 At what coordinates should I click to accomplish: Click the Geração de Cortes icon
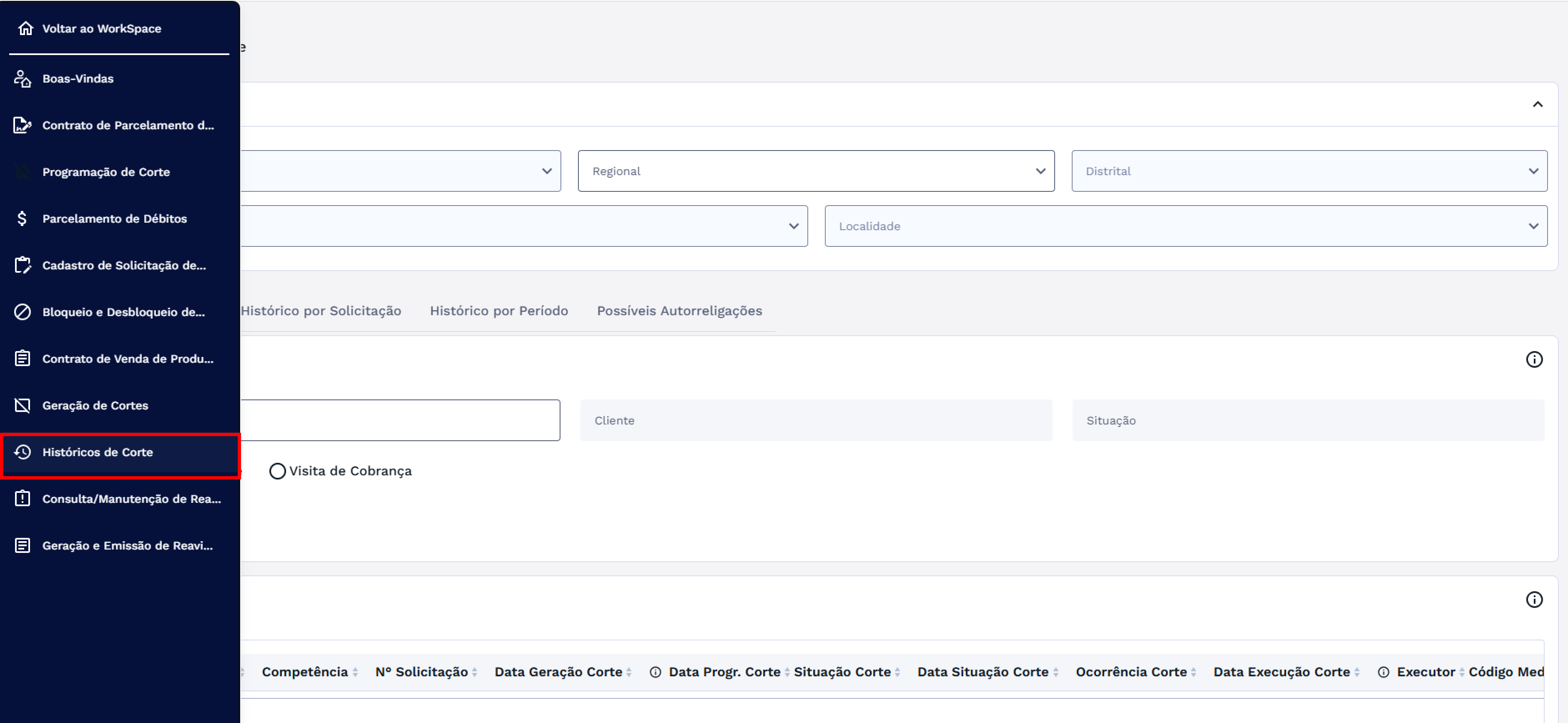[23, 405]
